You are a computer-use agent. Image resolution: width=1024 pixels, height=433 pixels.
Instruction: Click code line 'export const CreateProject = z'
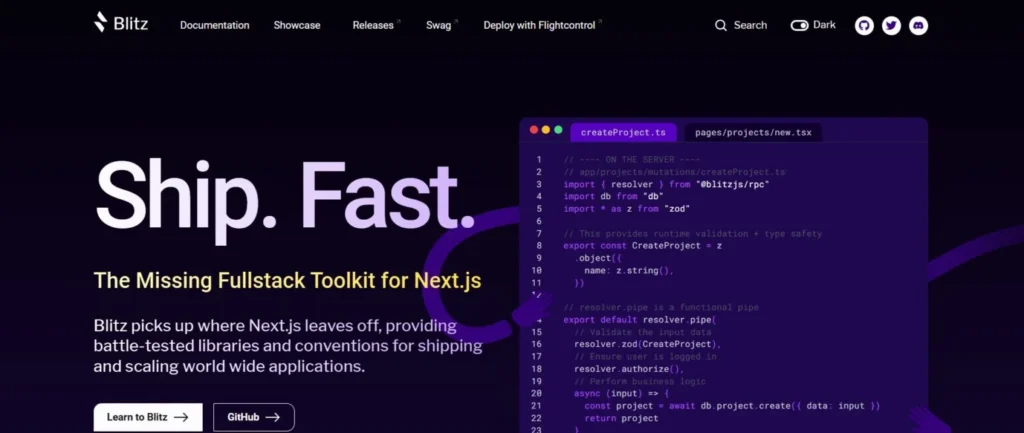pos(643,246)
